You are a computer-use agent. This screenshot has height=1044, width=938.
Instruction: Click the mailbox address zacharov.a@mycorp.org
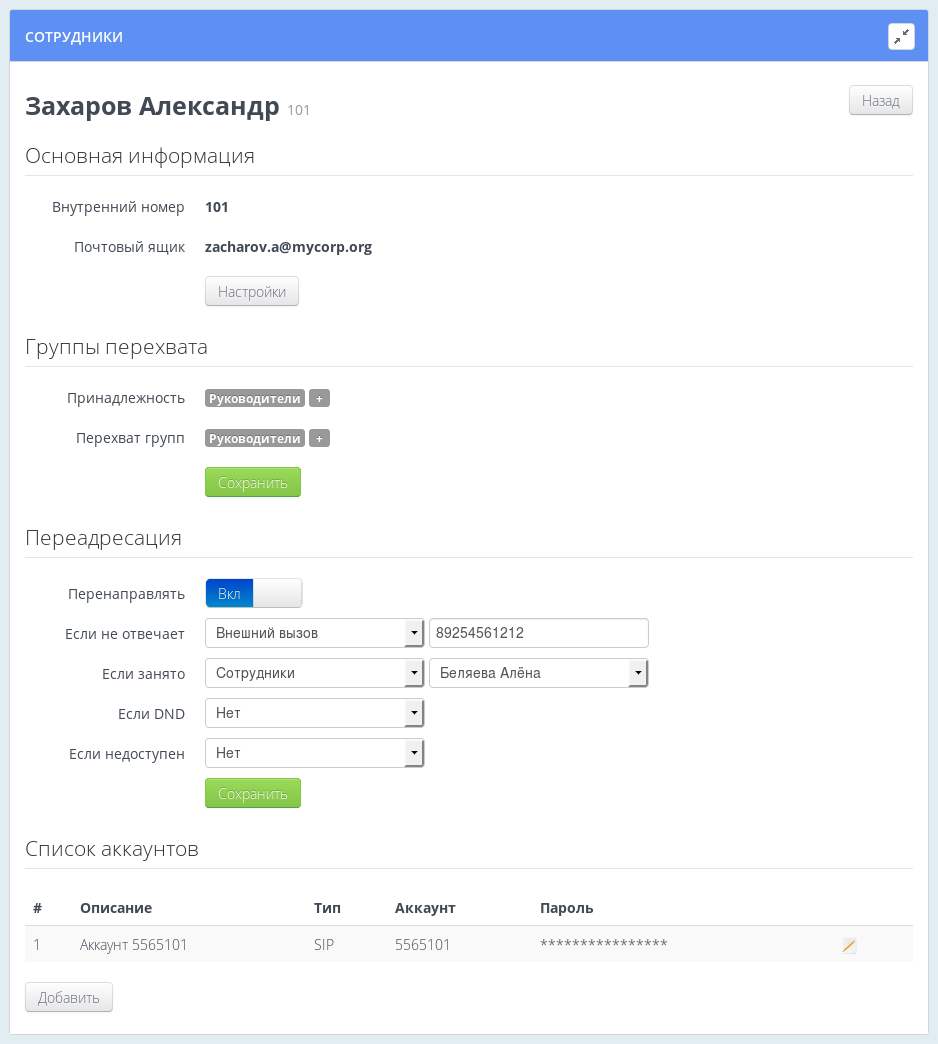pyautogui.click(x=288, y=247)
